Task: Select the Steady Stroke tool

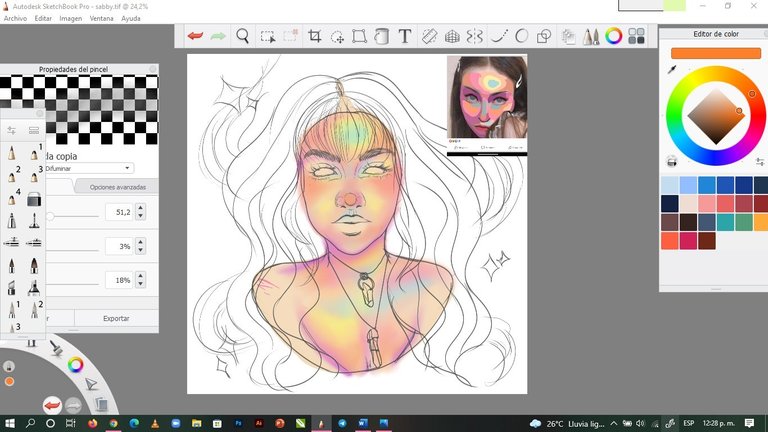Action: [x=499, y=36]
